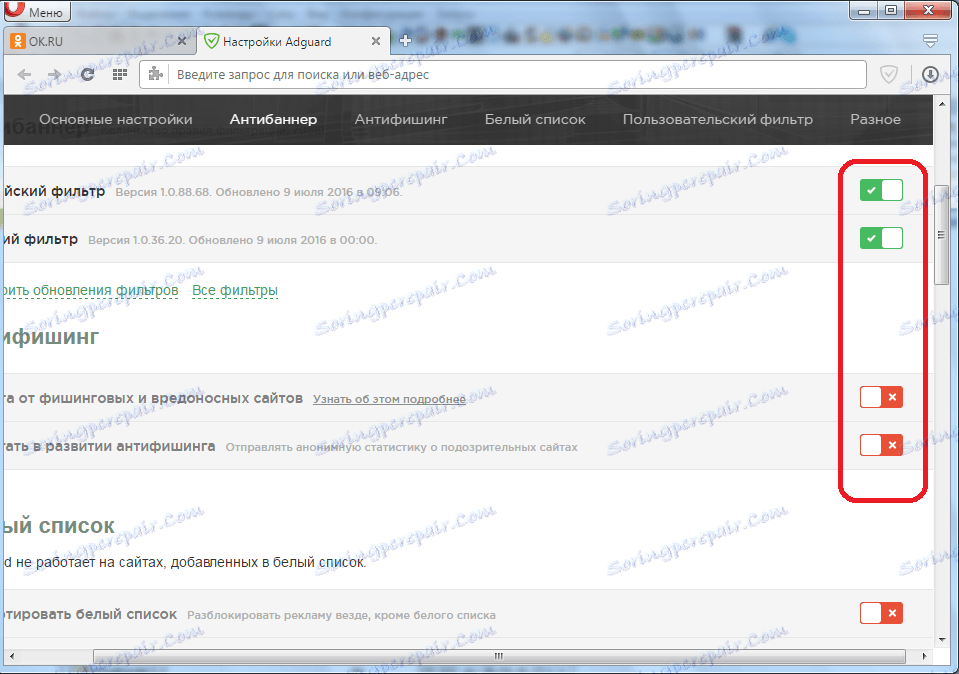Open the downloads icon
This screenshot has height=674, width=959.
pos(930,75)
